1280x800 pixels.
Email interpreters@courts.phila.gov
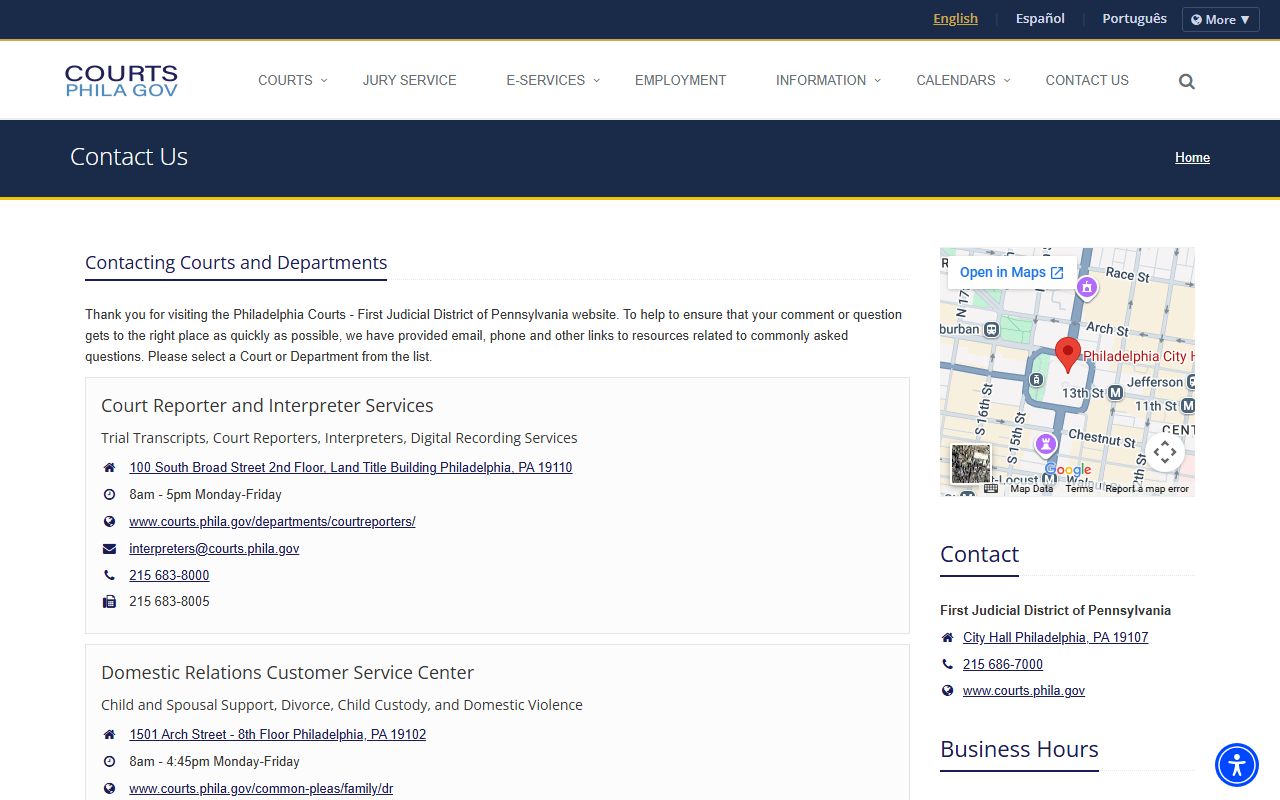pos(214,549)
